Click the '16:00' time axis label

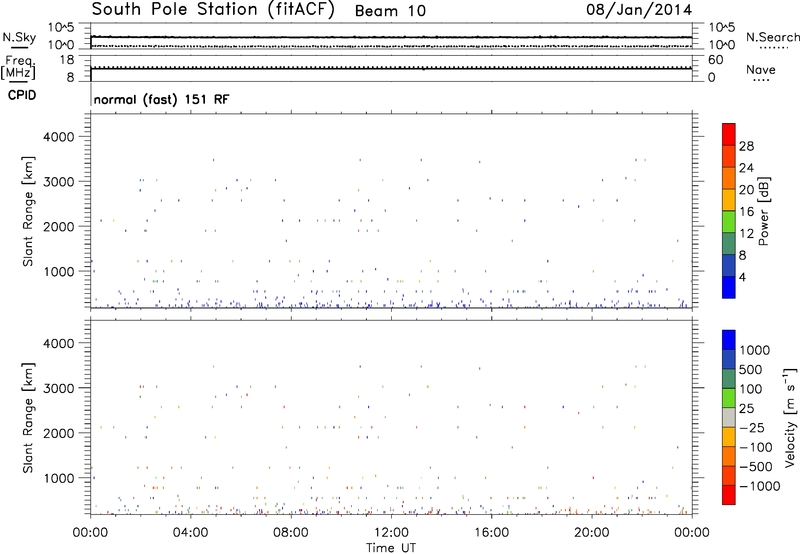point(491,533)
